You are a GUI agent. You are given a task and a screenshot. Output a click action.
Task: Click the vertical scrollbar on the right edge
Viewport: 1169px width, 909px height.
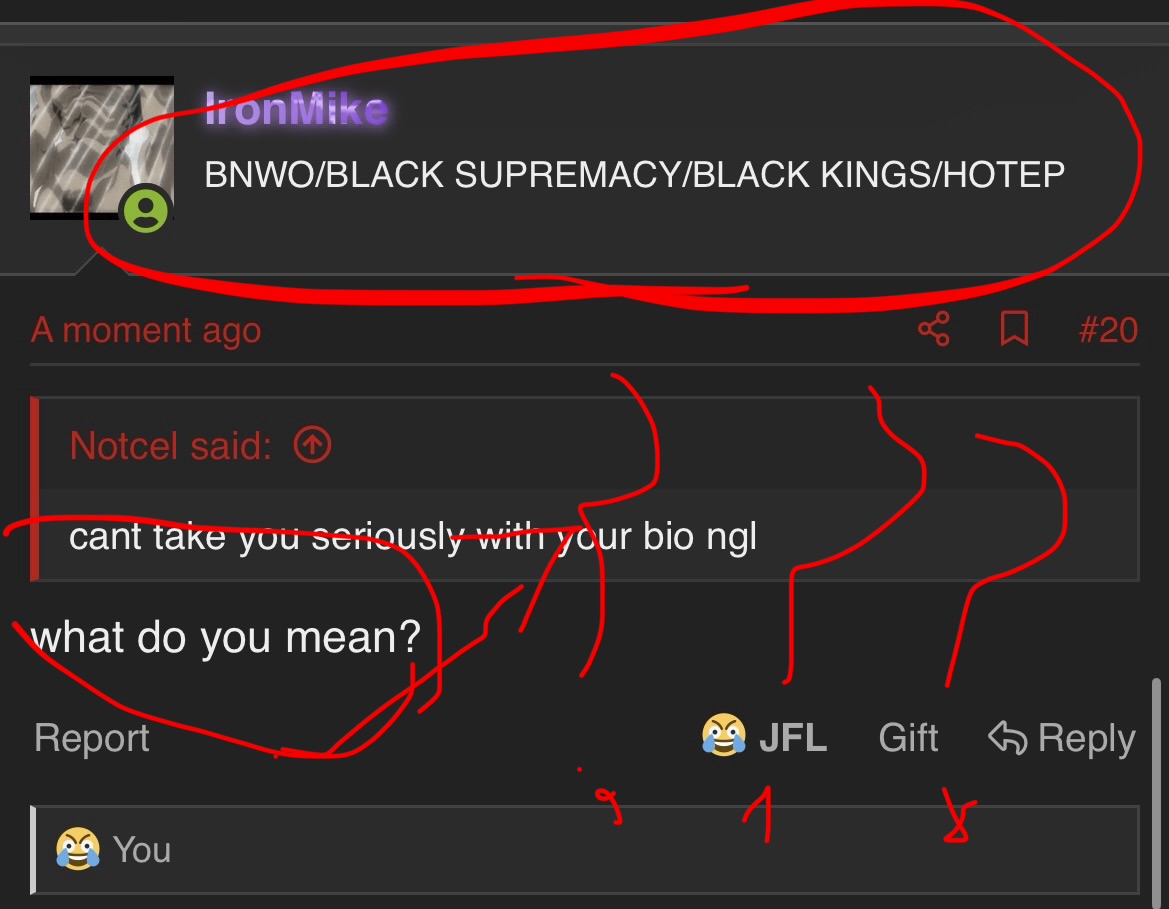tap(1156, 790)
